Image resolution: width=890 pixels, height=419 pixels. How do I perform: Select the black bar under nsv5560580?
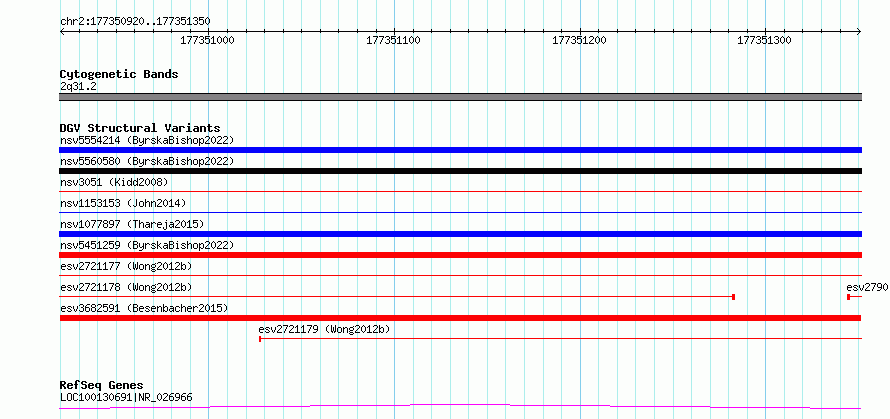pos(460,171)
